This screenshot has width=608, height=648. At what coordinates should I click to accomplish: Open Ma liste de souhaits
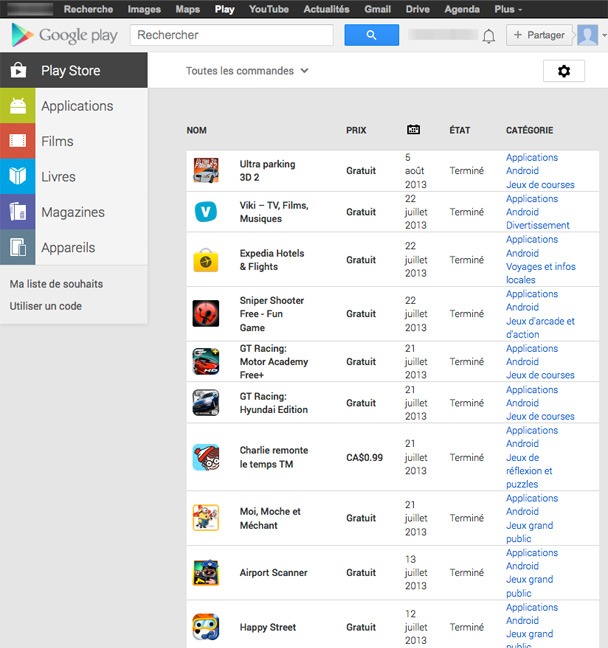tap(56, 284)
